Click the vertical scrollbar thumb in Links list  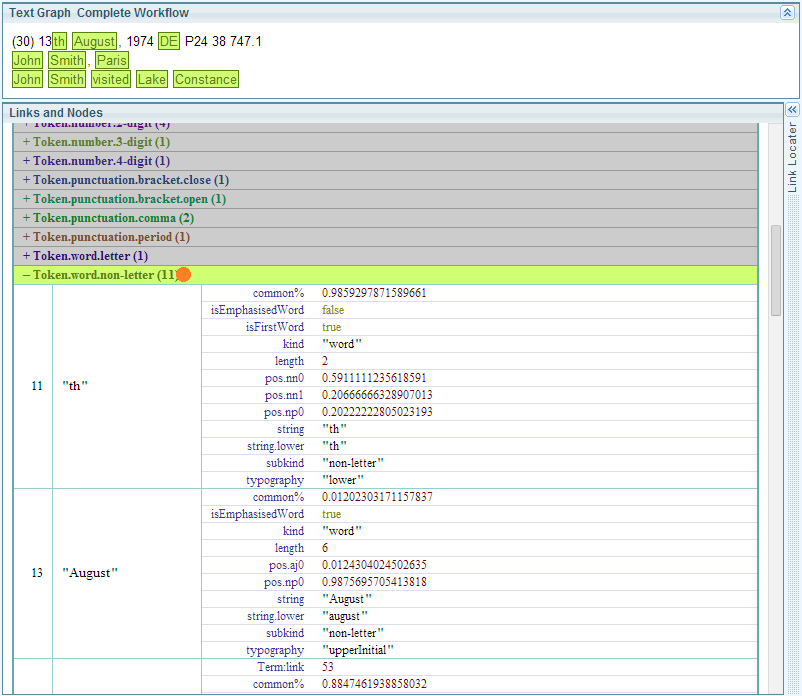(775, 270)
